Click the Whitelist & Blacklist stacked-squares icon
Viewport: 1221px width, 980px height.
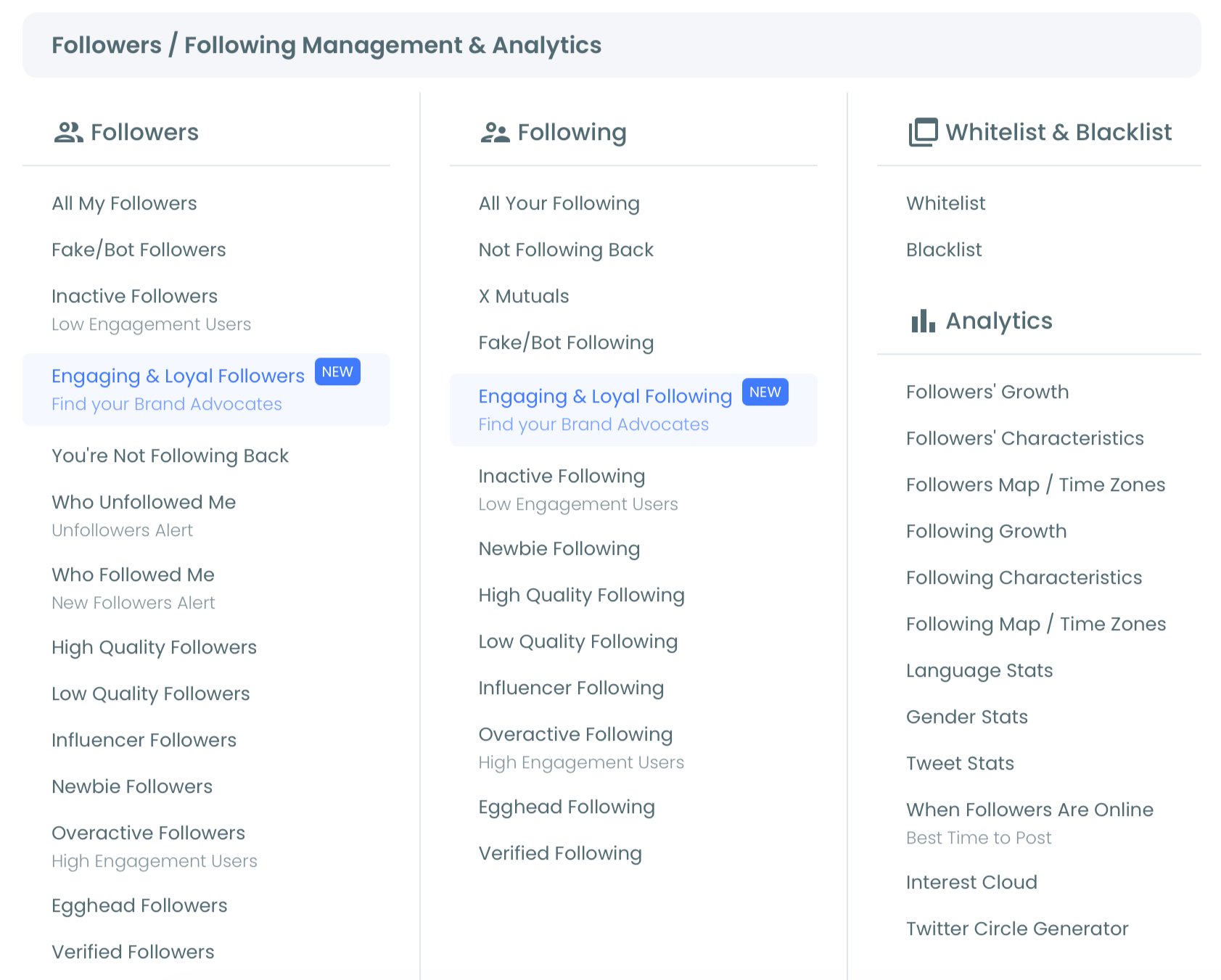tap(922, 131)
